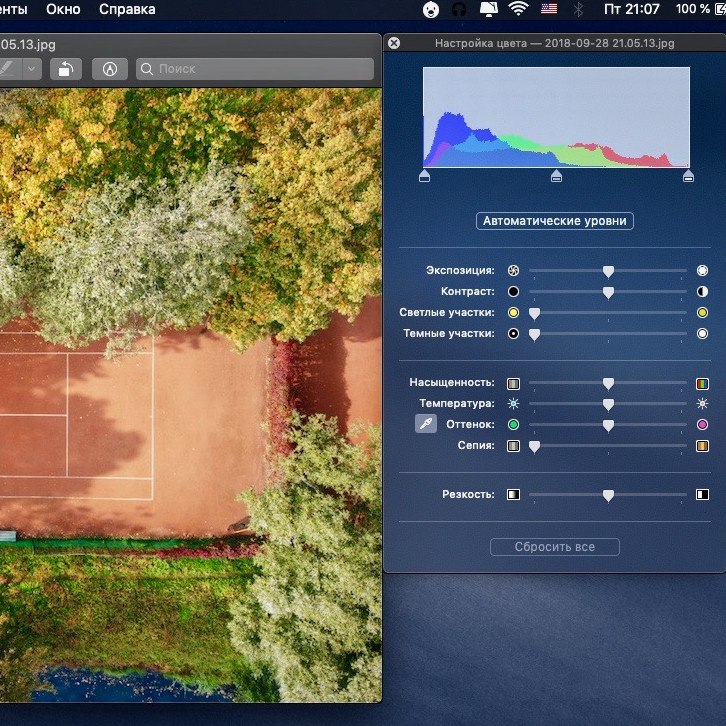Screen dimensions: 726x726
Task: Open the highlight tool dropdown arrow
Action: tap(31, 69)
